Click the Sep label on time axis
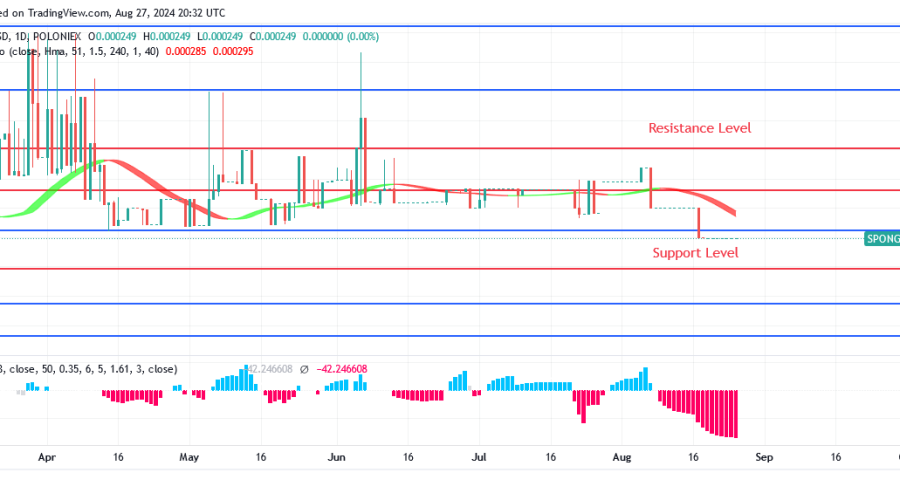The height and width of the screenshot is (500, 900). point(764,456)
